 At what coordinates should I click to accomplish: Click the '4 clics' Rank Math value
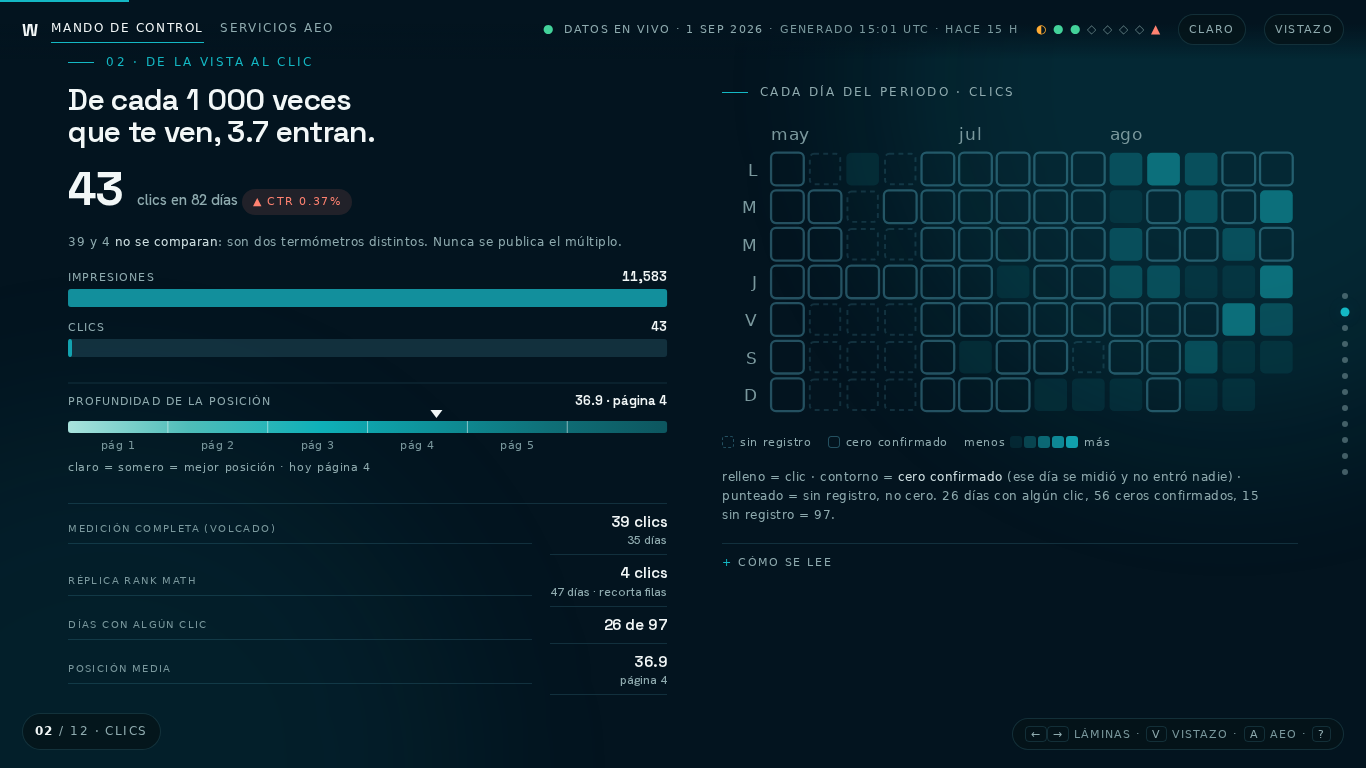tap(643, 573)
